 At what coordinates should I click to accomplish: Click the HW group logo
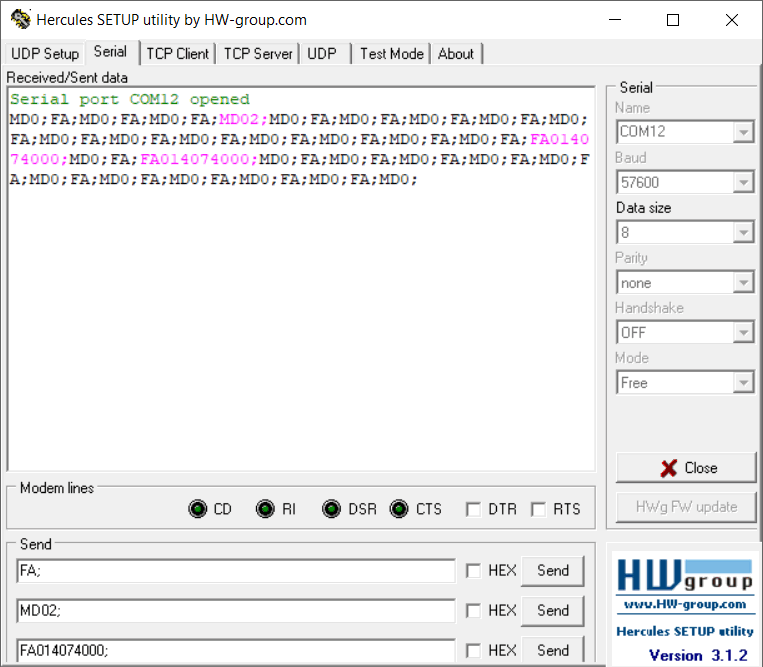pos(684,574)
